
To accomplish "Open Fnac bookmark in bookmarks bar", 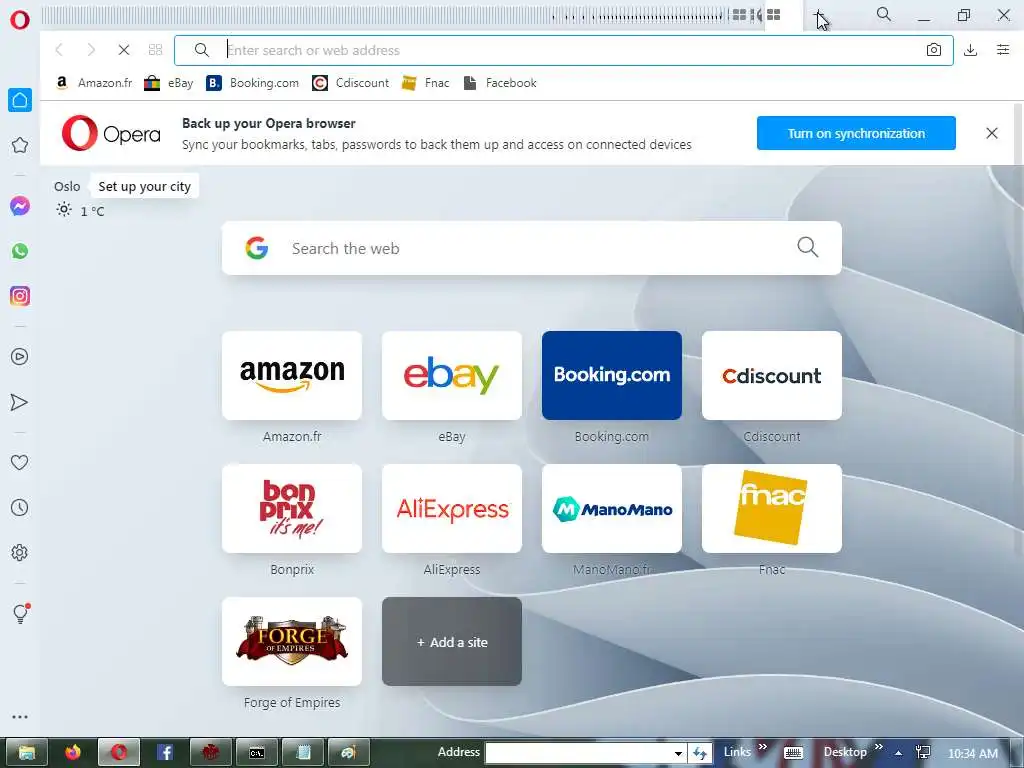I will [426, 83].
